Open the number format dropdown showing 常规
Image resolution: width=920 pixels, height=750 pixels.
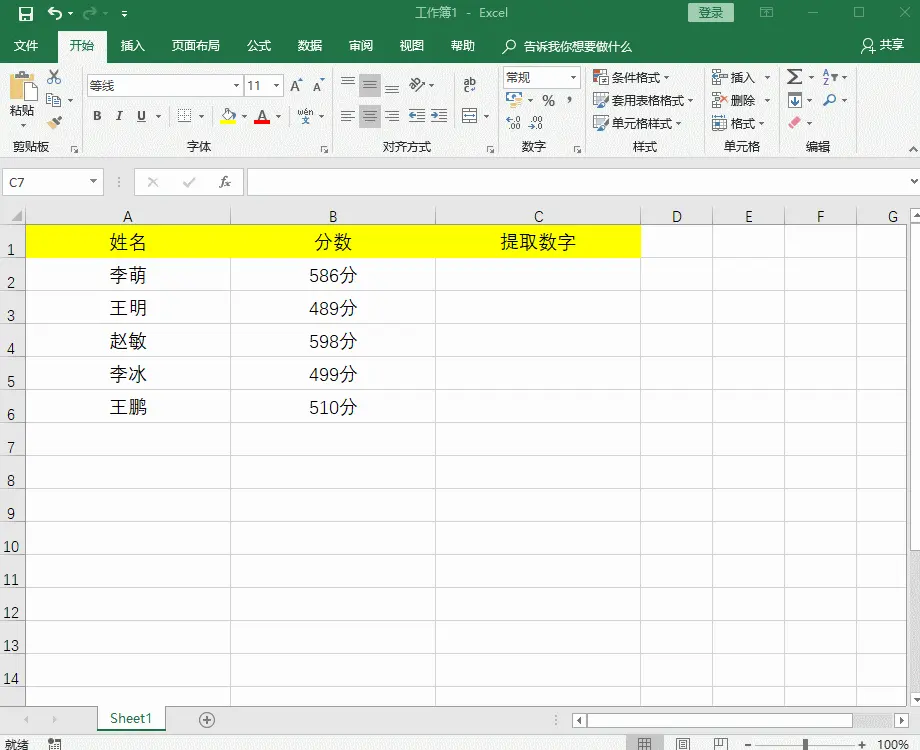coord(542,77)
